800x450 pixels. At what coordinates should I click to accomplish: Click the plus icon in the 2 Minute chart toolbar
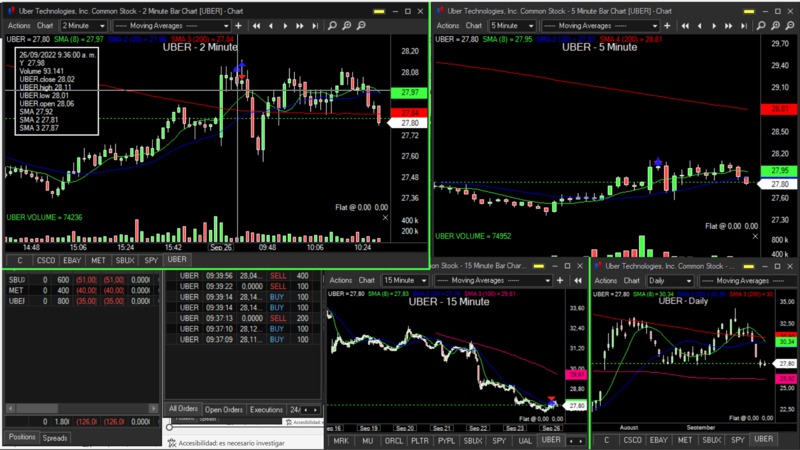[238, 26]
